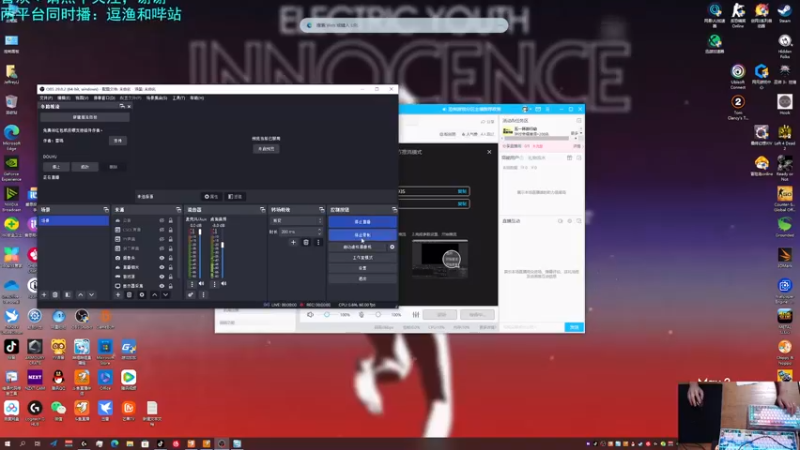Viewport: 800px width, 450px height.
Task: Add a new scene in Scenes dock
Action: pos(44,294)
